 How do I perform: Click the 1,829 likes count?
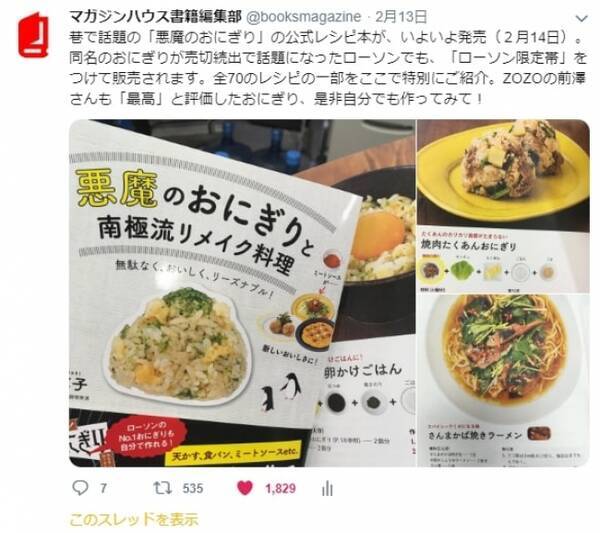pos(280,489)
